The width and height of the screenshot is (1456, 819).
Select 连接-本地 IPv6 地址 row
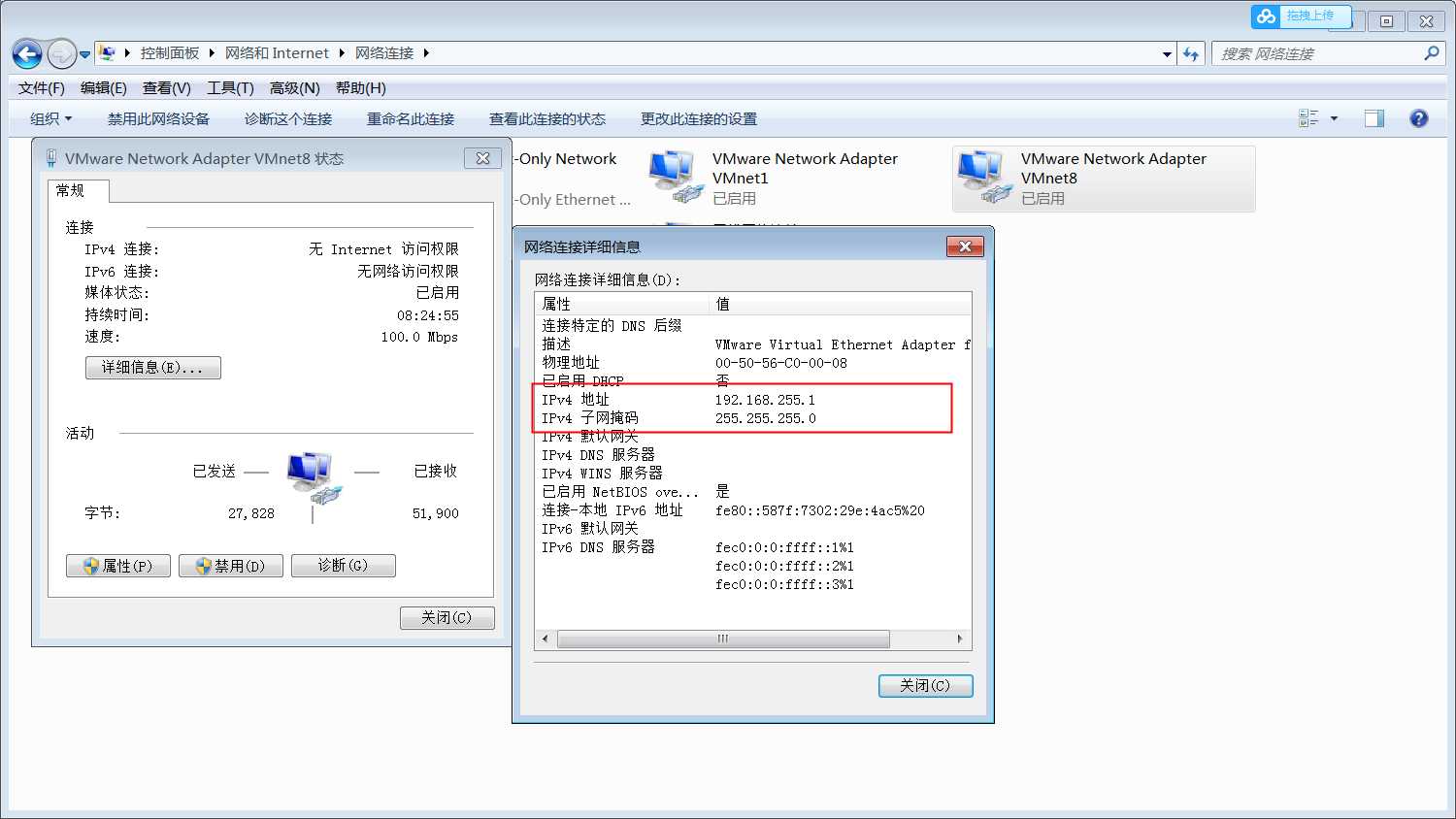(x=753, y=510)
